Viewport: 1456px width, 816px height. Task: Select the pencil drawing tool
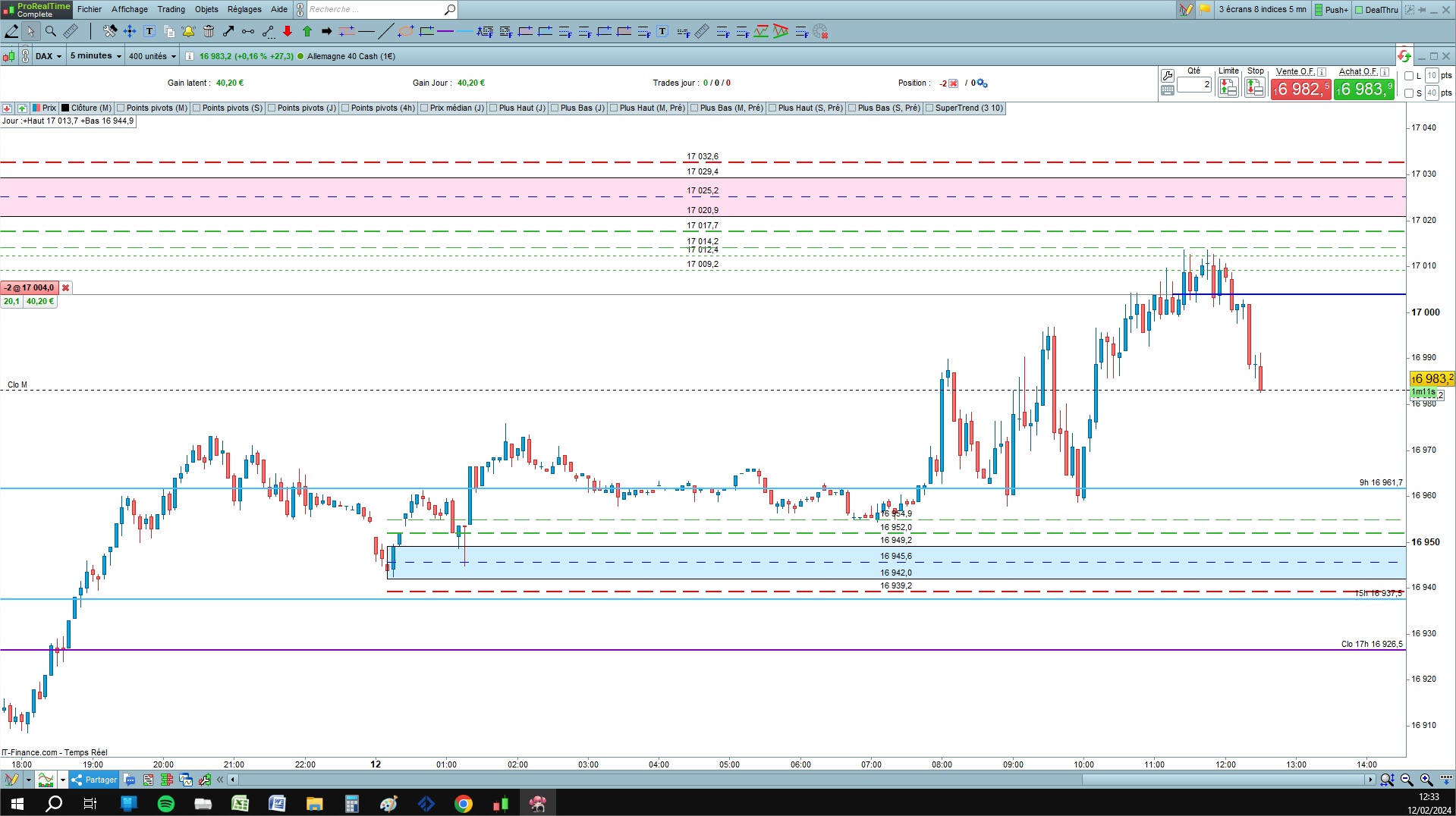pyautogui.click(x=11, y=31)
